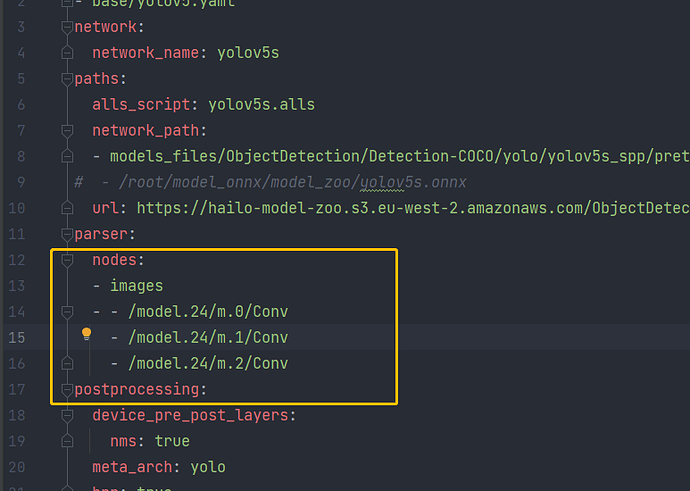Image resolution: width=690 pixels, height=491 pixels.
Task: Click the /model.24/m.2/Conv entry
Action: [207, 364]
